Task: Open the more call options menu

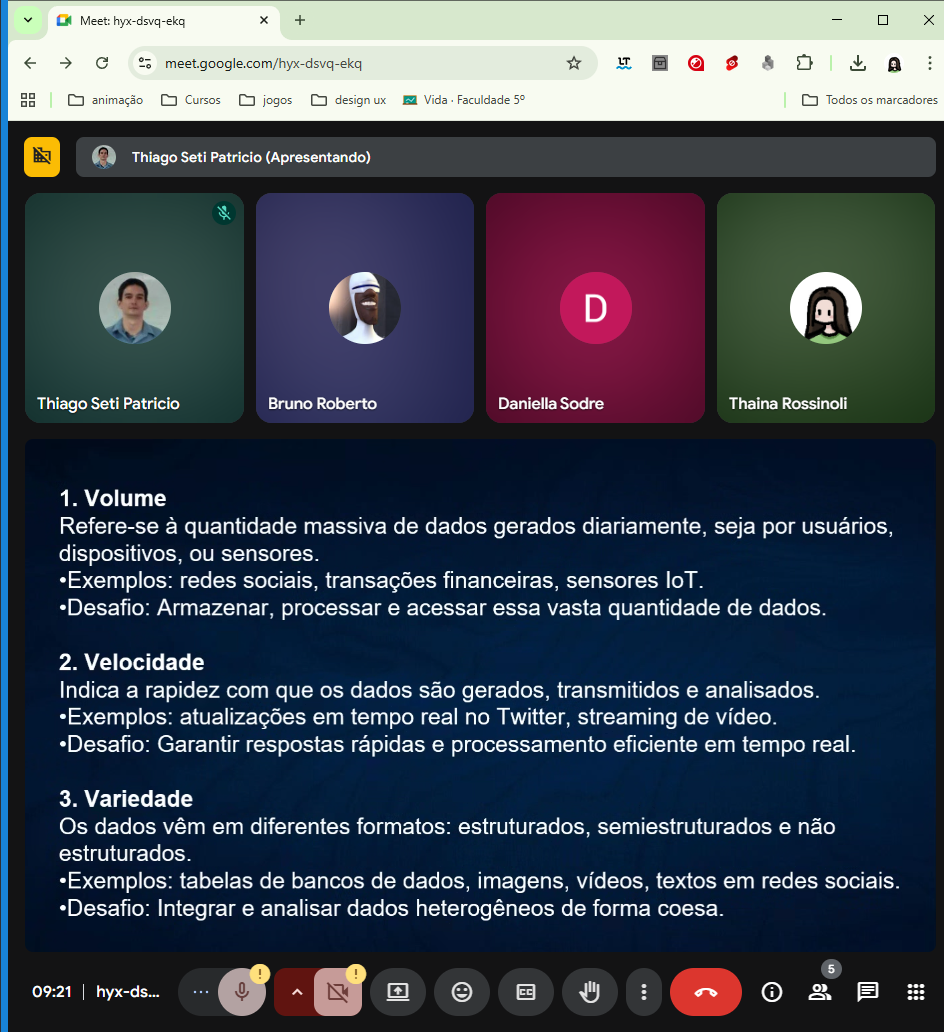Action: click(644, 992)
